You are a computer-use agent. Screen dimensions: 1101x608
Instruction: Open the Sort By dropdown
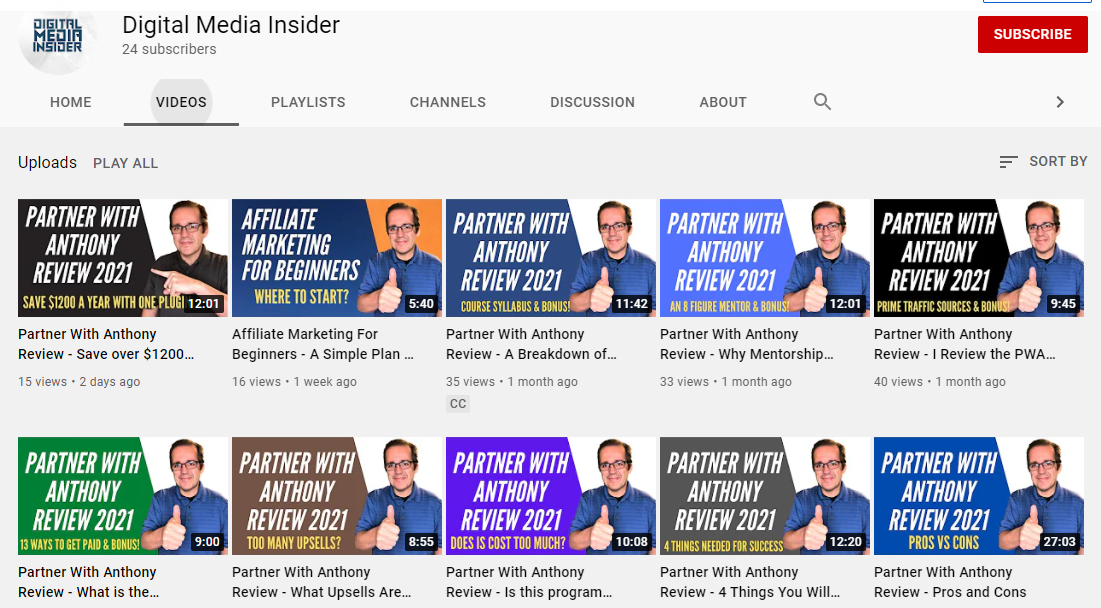(1043, 161)
